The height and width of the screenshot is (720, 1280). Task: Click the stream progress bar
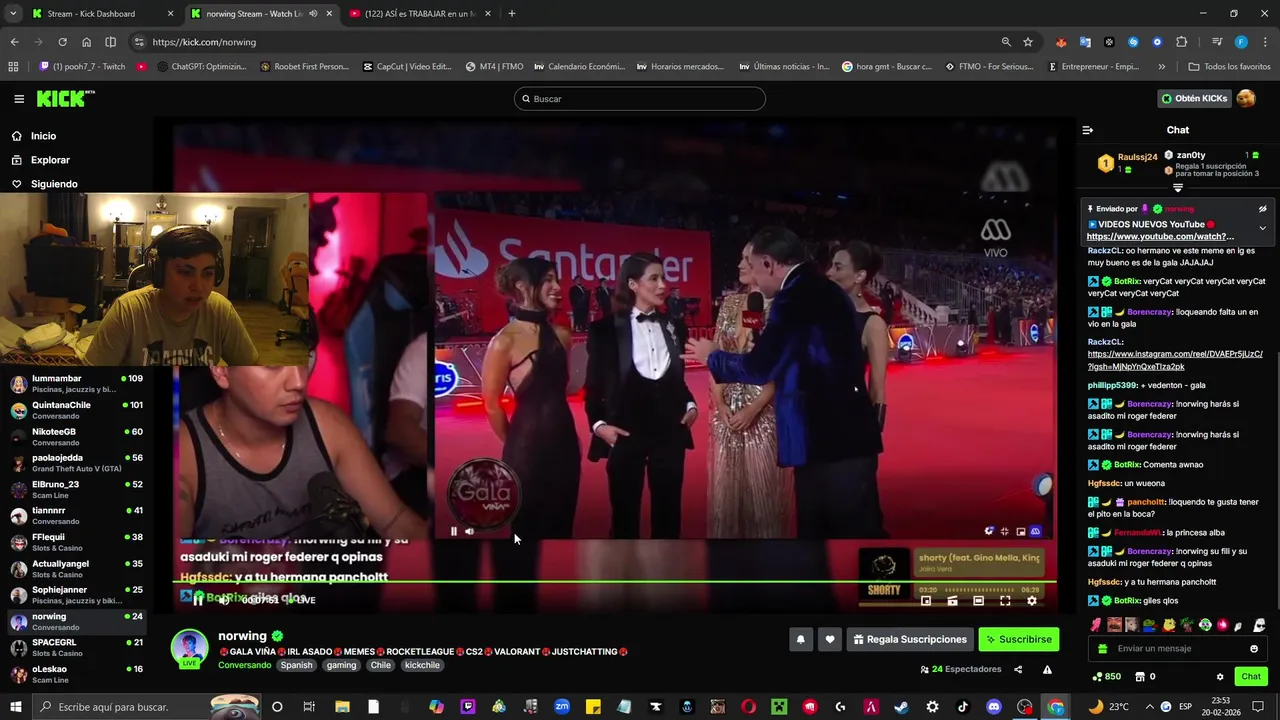pyautogui.click(x=615, y=581)
